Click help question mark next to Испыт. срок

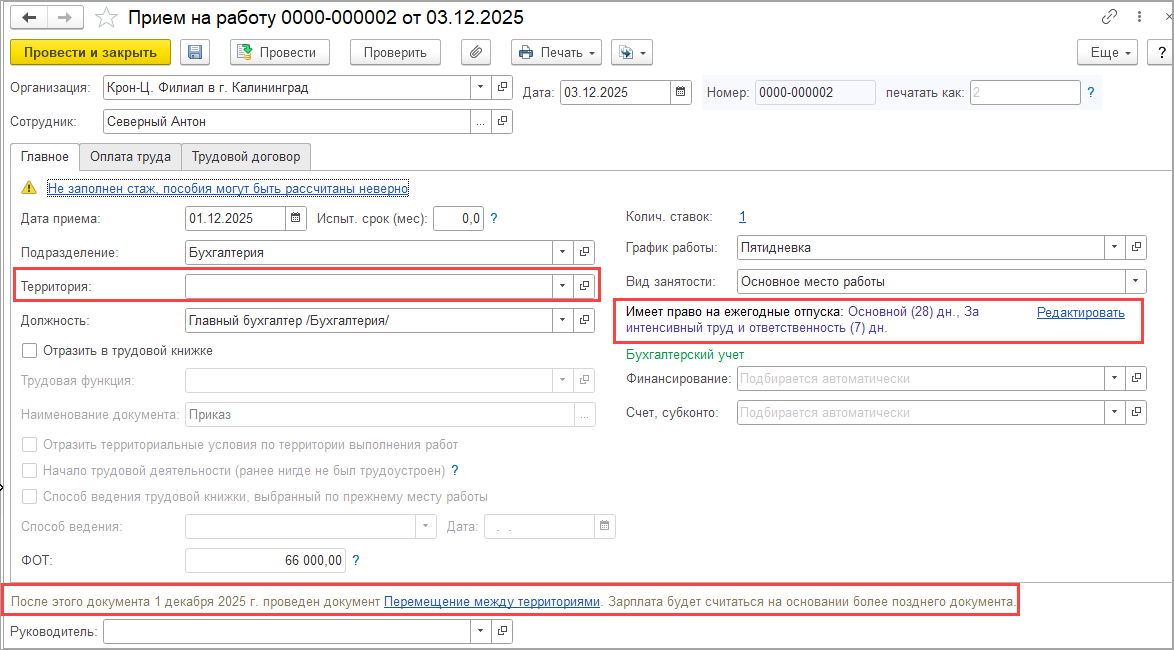pyautogui.click(x=493, y=219)
